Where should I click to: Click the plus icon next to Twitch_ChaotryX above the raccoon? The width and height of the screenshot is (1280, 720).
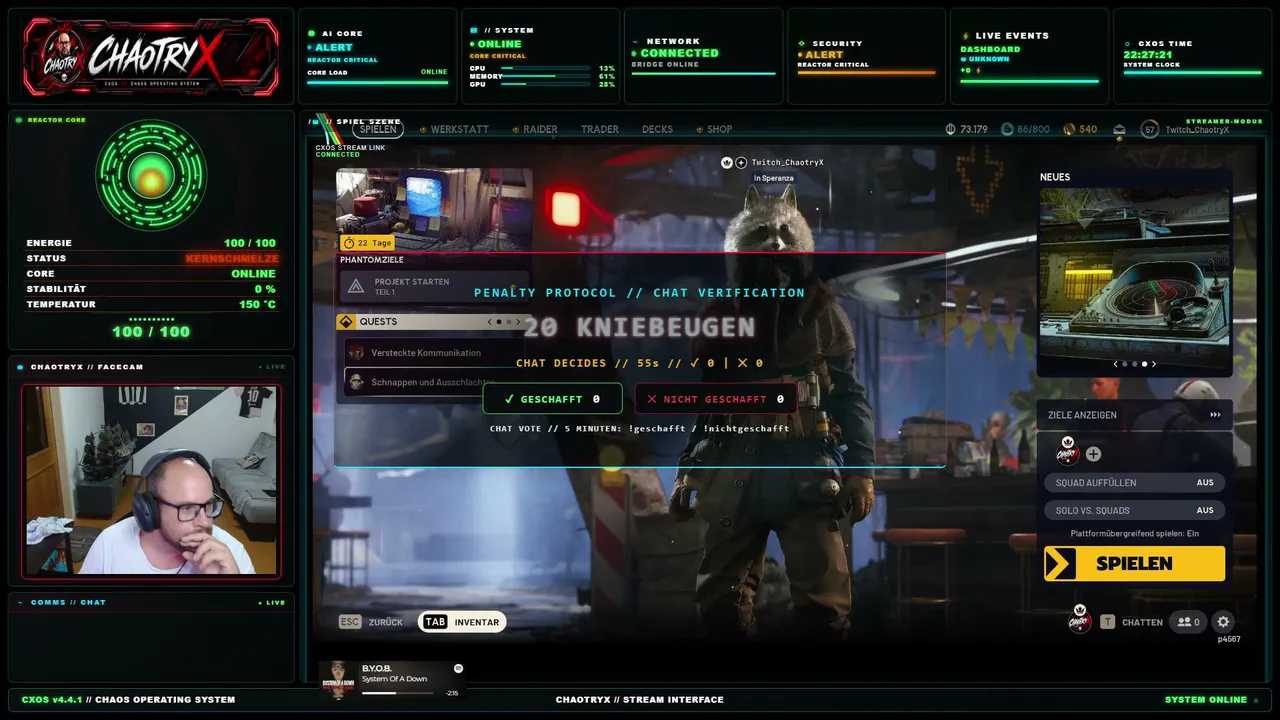741,162
